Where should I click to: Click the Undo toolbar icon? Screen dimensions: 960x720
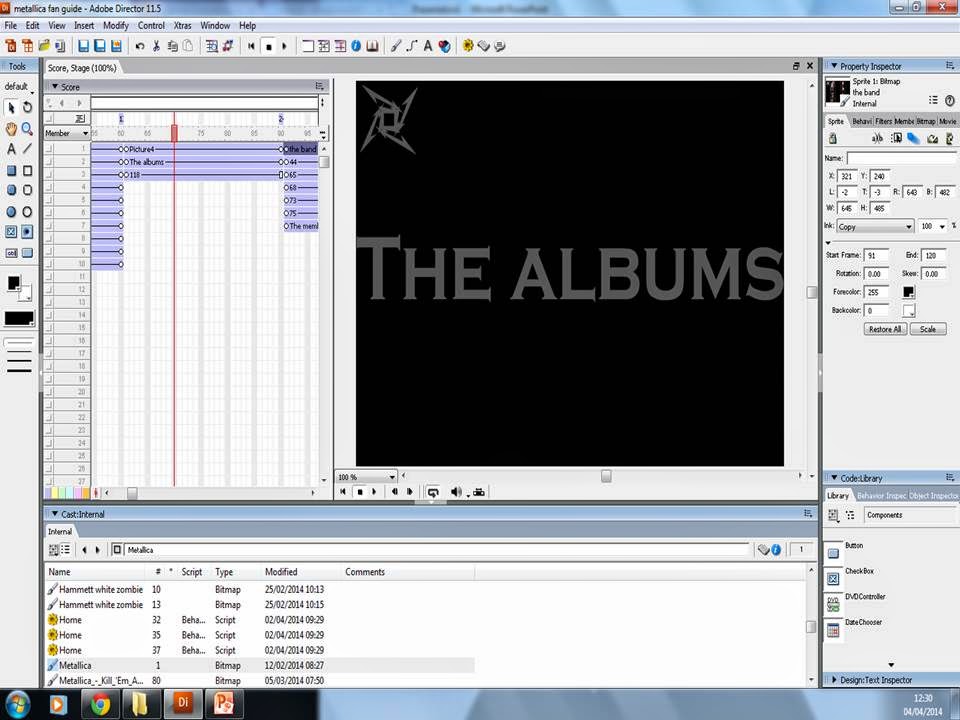point(140,46)
